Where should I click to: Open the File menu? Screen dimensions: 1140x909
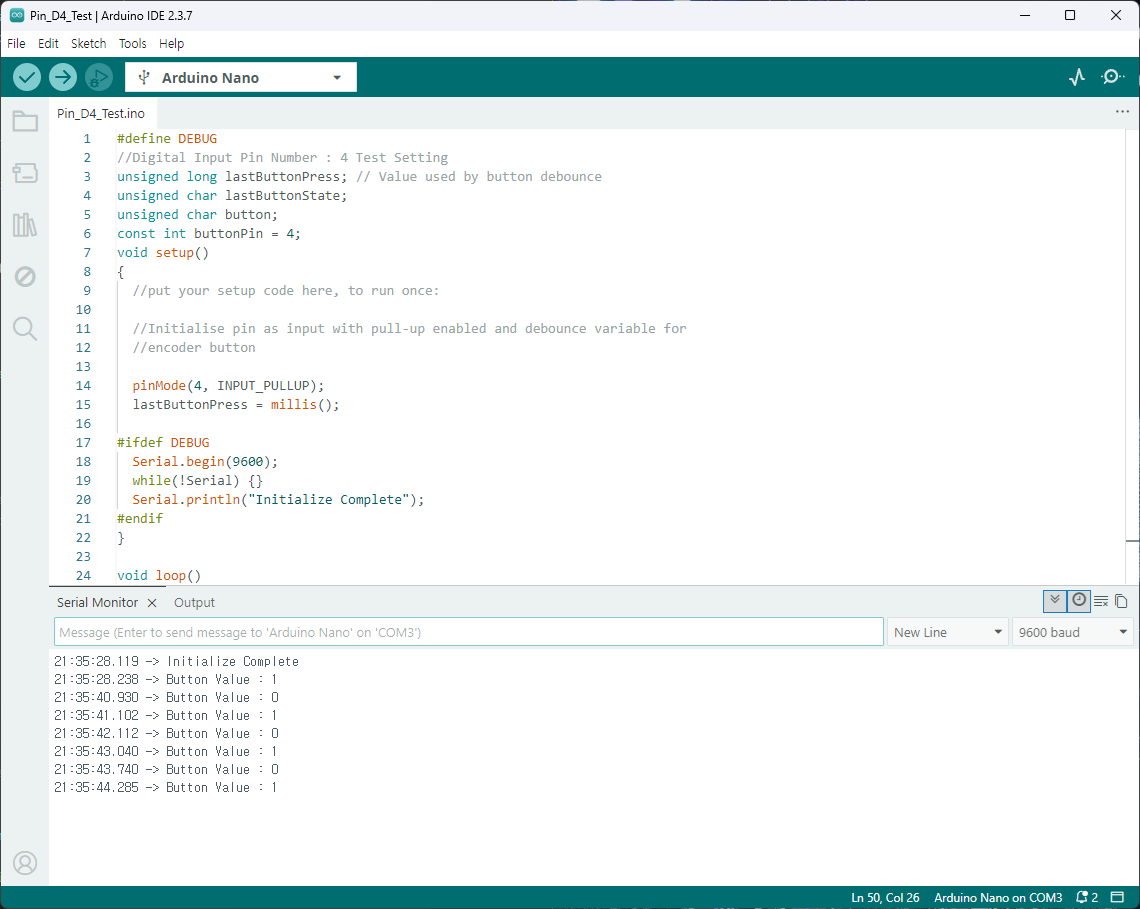16,44
